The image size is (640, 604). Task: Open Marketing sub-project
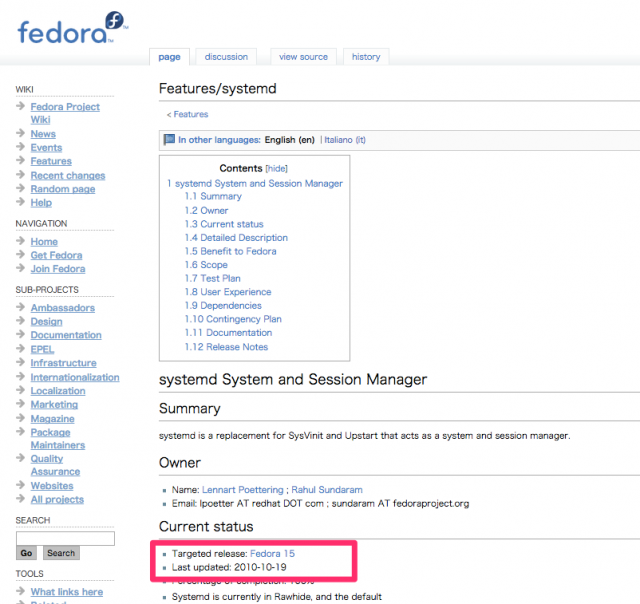click(54, 405)
